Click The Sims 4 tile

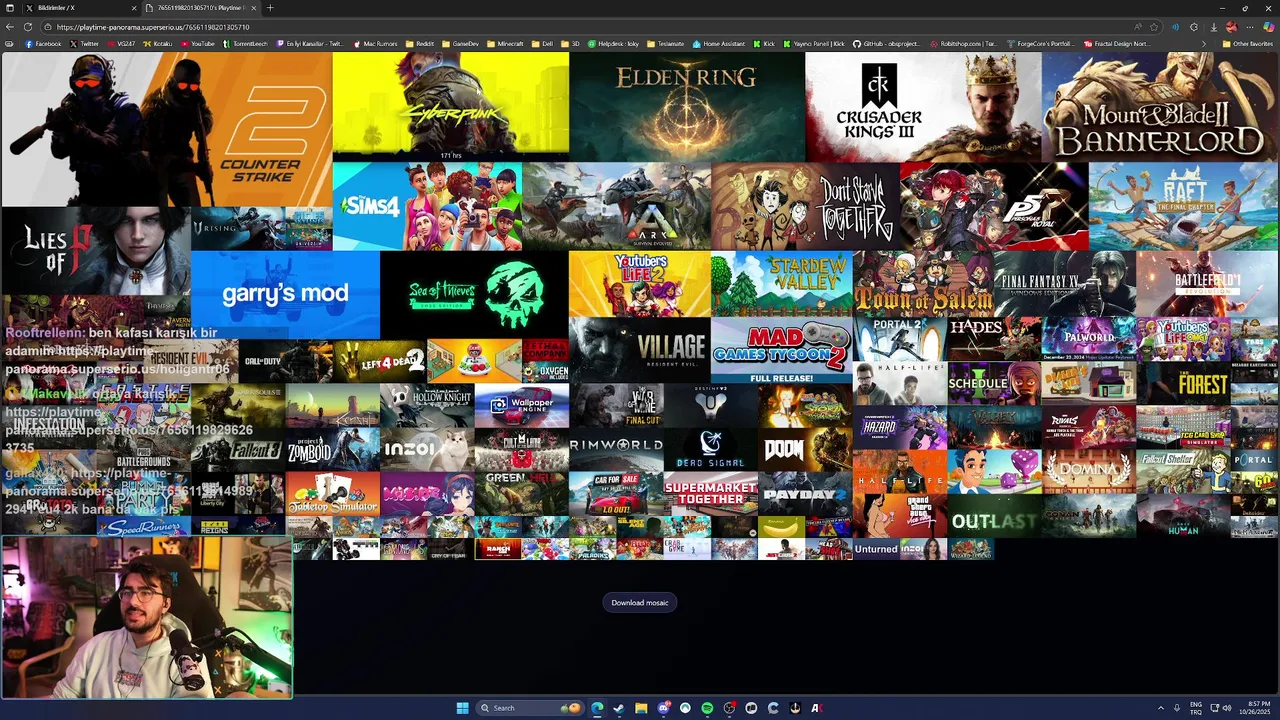click(427, 206)
